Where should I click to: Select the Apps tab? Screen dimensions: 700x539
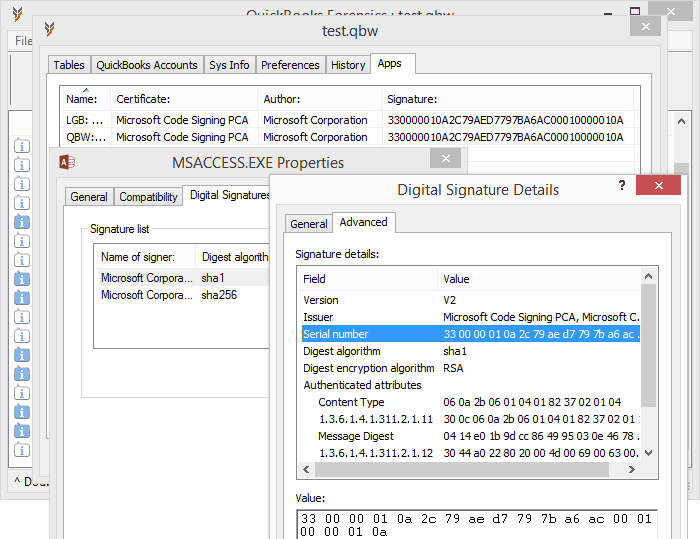(x=393, y=63)
